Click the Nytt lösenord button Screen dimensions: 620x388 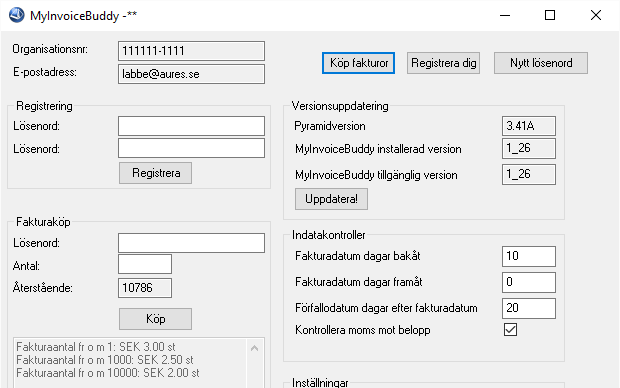[541, 63]
